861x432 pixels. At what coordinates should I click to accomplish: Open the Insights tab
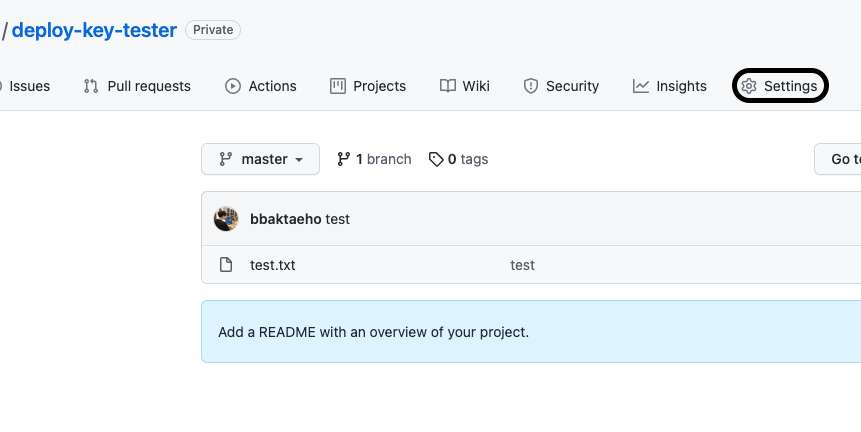click(x=681, y=86)
